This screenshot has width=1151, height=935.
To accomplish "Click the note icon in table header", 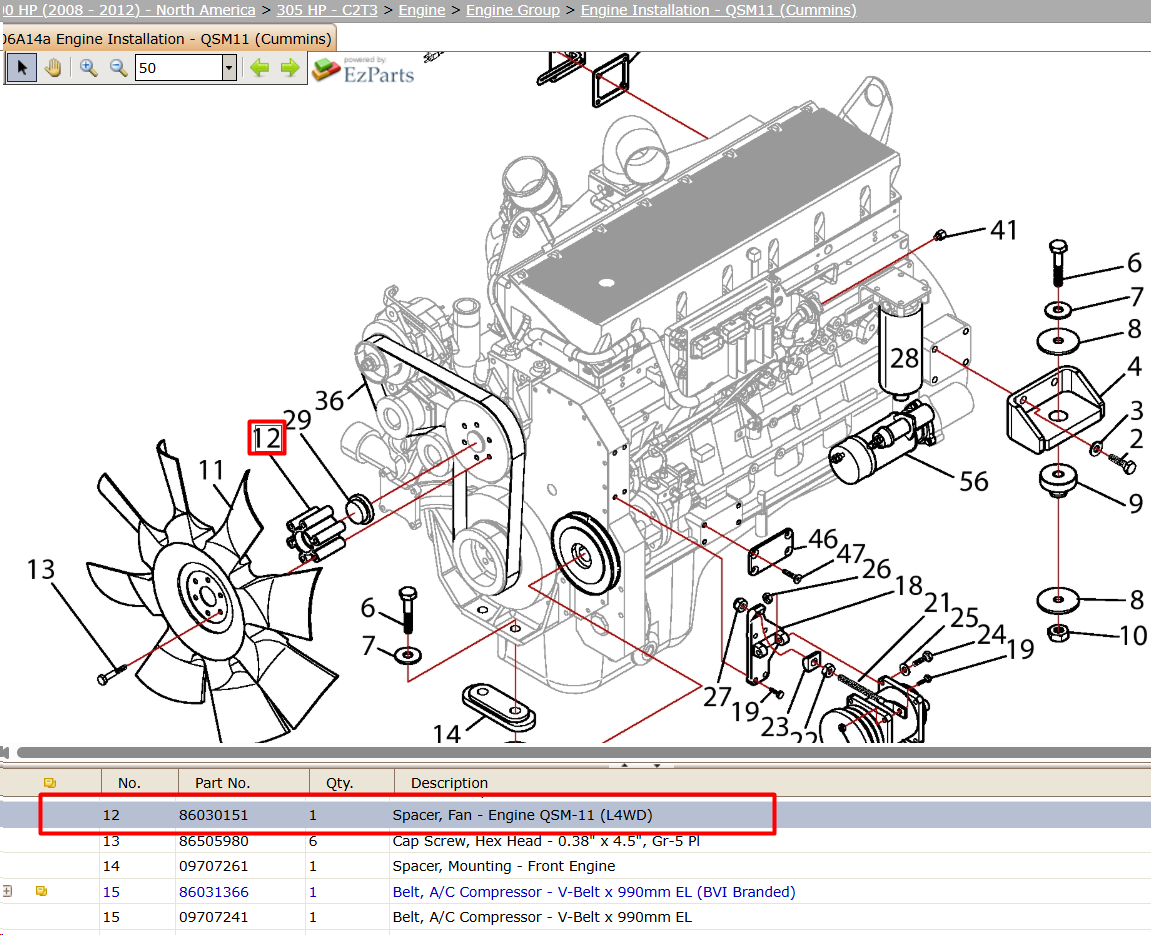I will pos(50,783).
